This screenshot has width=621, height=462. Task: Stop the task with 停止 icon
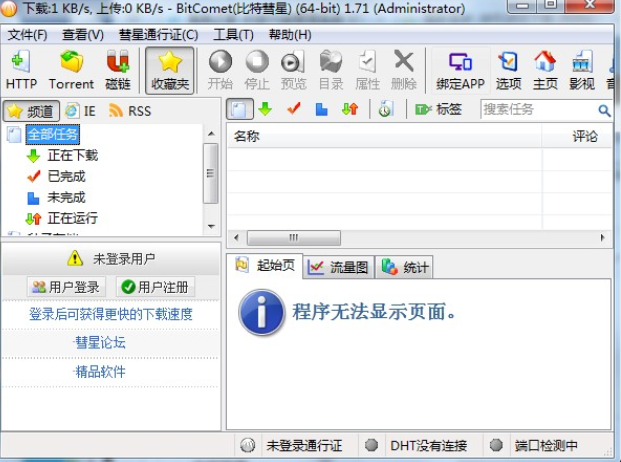257,70
